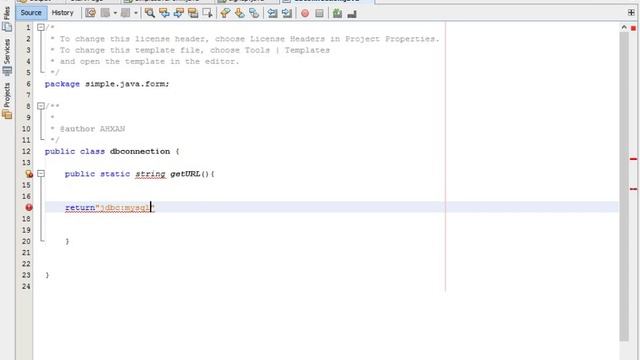
Task: Open the Back history dropdown arrow
Action: (115, 13)
